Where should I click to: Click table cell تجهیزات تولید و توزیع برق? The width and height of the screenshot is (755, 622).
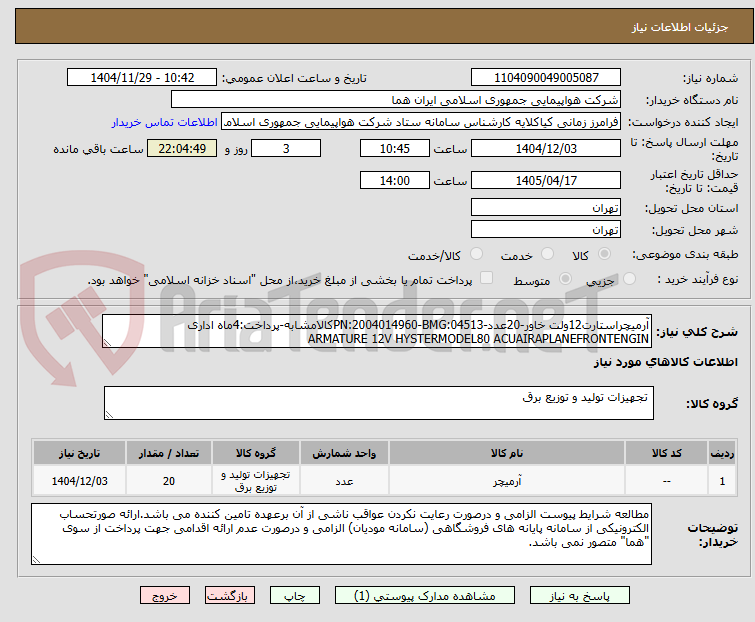(x=256, y=480)
